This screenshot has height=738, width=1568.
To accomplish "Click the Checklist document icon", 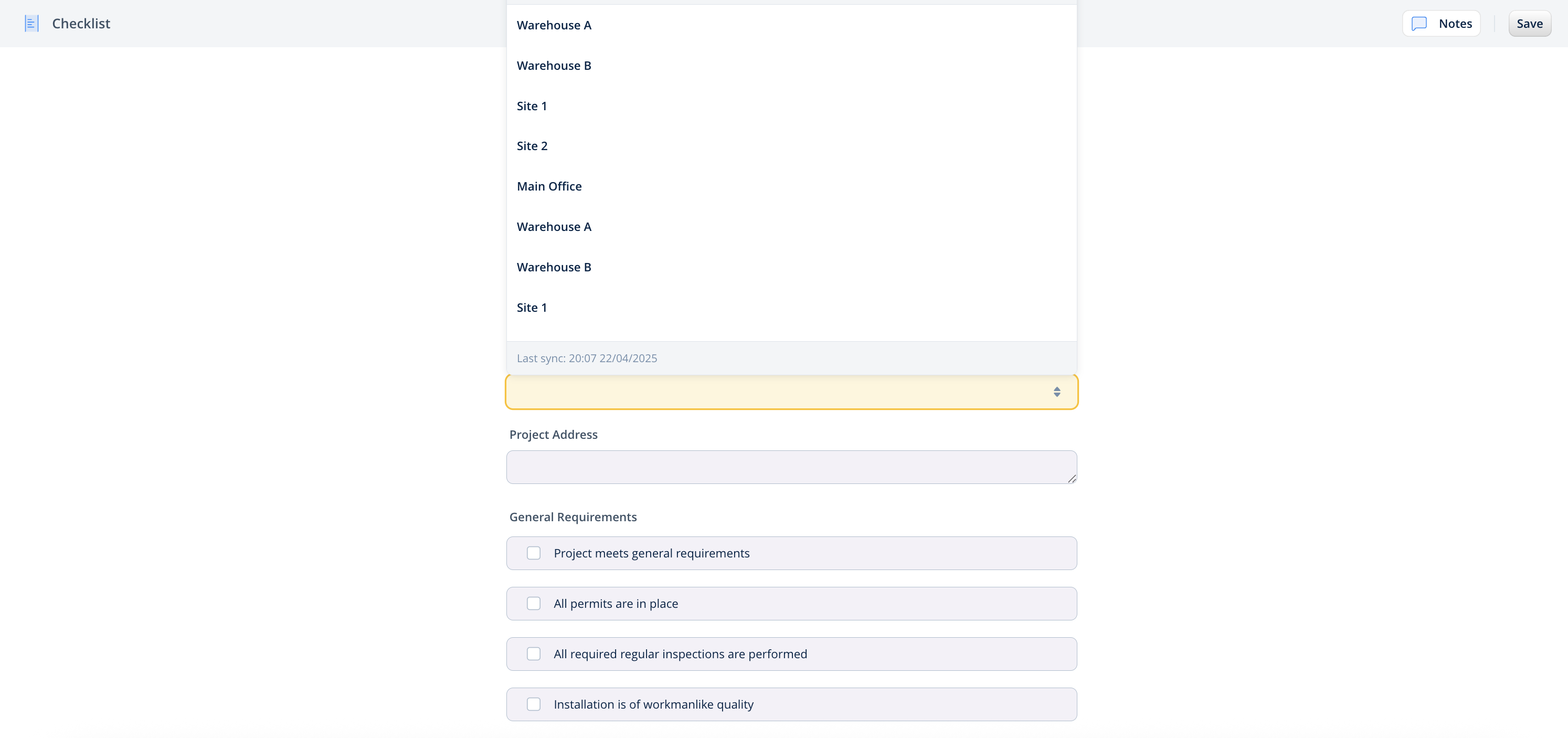I will pos(31,24).
